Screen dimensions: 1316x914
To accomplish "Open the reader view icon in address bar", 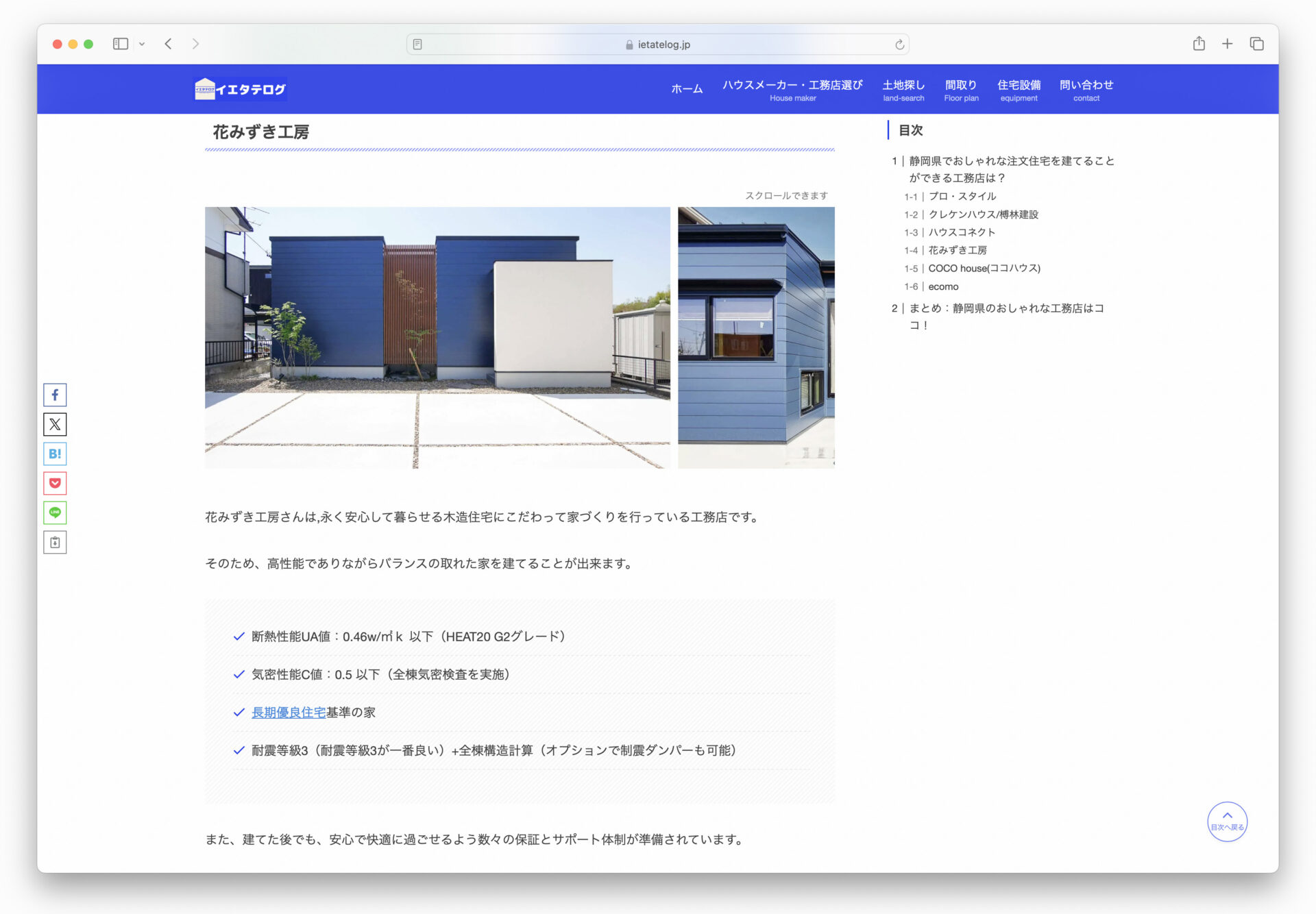I will point(417,45).
